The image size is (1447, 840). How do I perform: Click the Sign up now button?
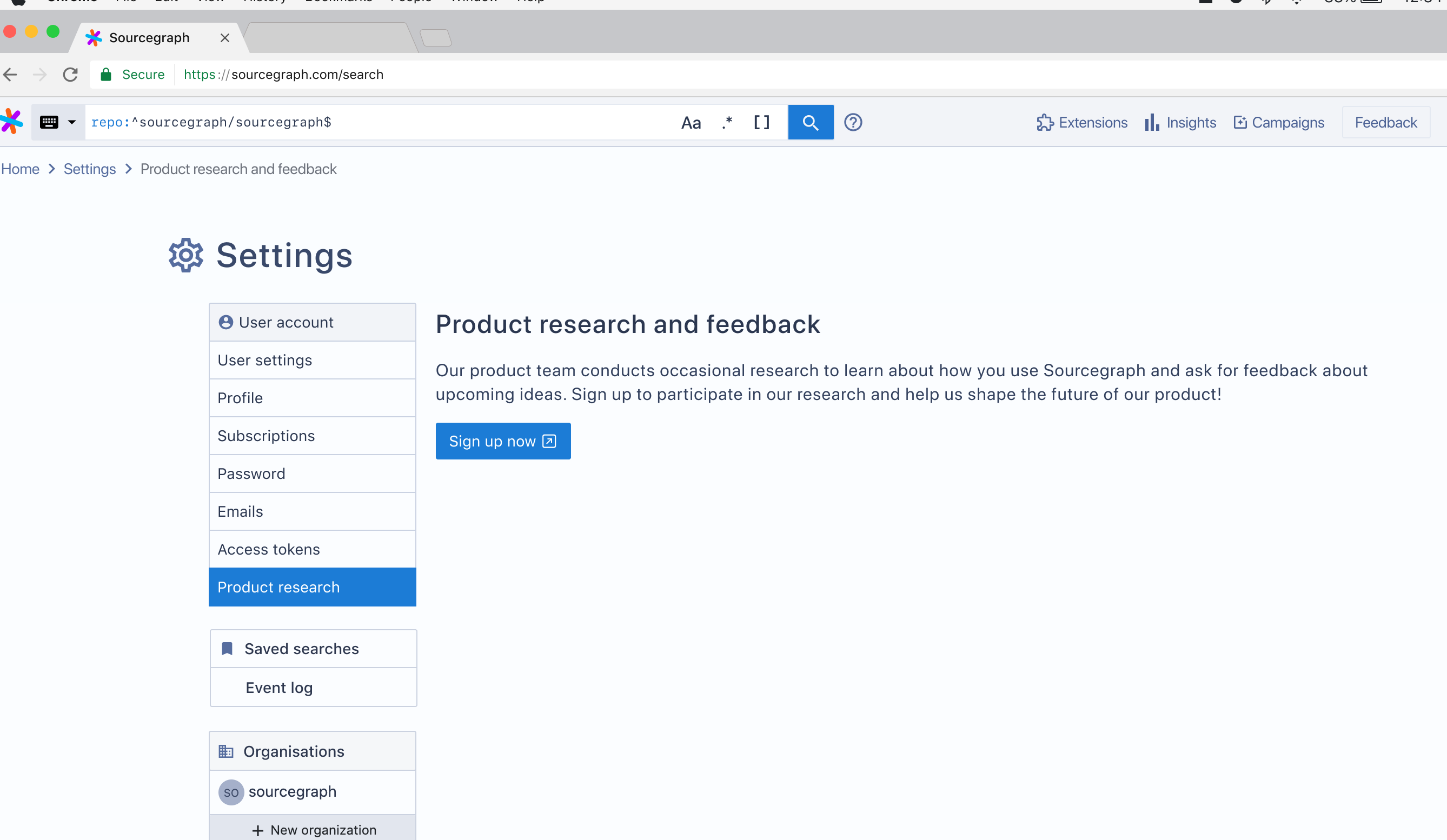click(x=502, y=441)
